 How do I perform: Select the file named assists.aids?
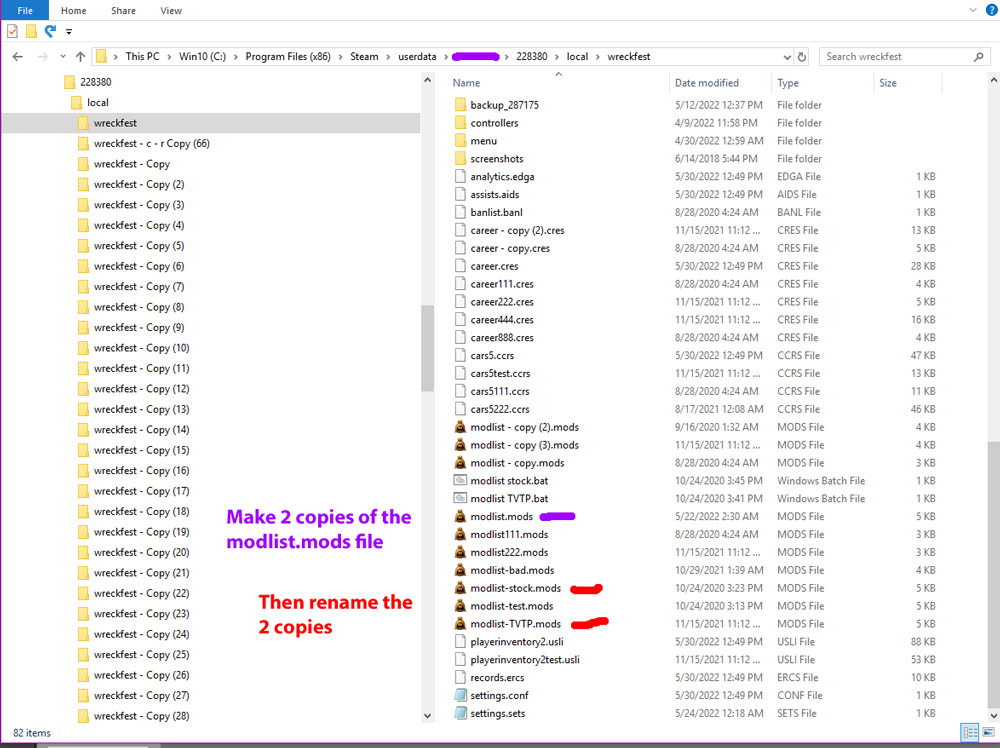pyautogui.click(x=494, y=194)
